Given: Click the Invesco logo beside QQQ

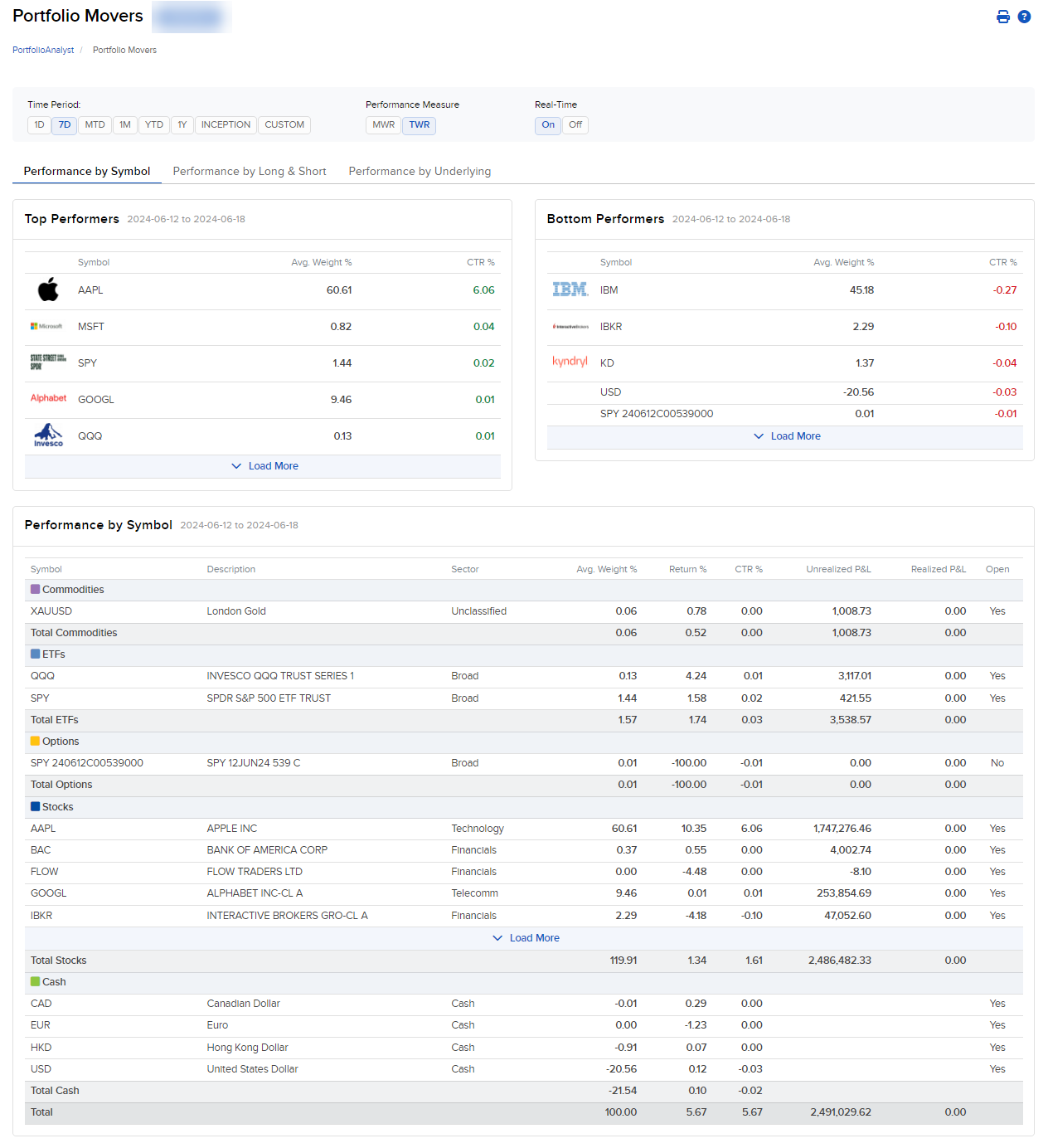Looking at the screenshot, I should (x=47, y=435).
